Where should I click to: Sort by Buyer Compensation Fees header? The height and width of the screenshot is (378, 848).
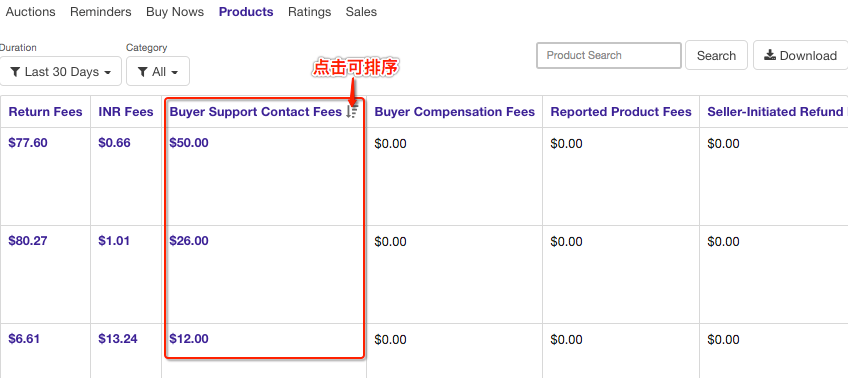pyautogui.click(x=455, y=112)
